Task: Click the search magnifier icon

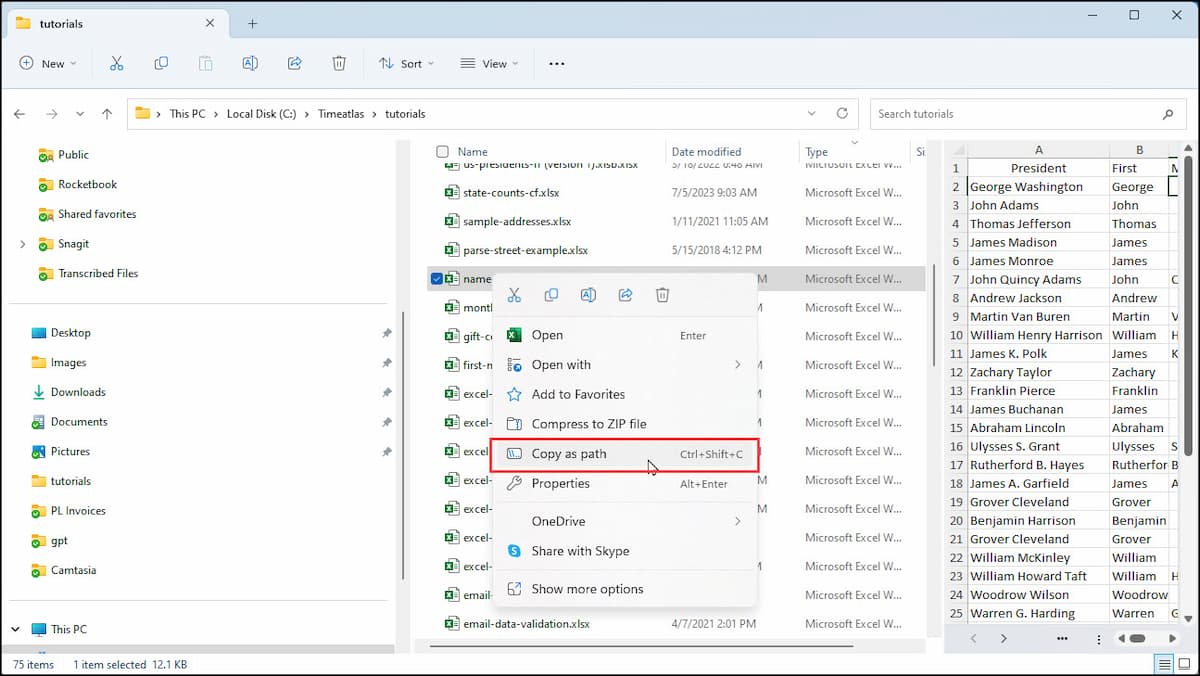Action: (x=1168, y=113)
